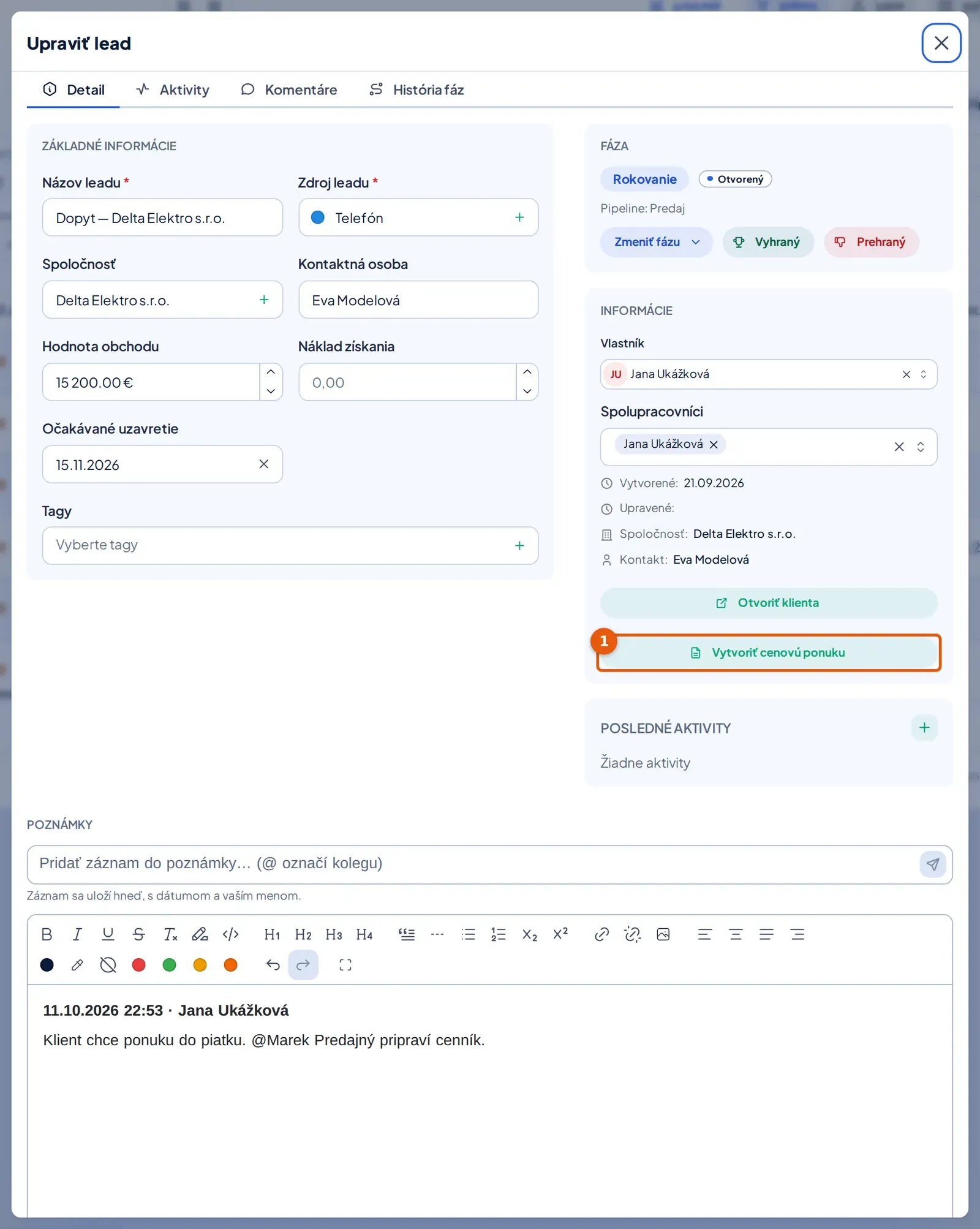This screenshot has width=980, height=1229.
Task: Decrease the Náklad získania value
Action: click(x=527, y=391)
